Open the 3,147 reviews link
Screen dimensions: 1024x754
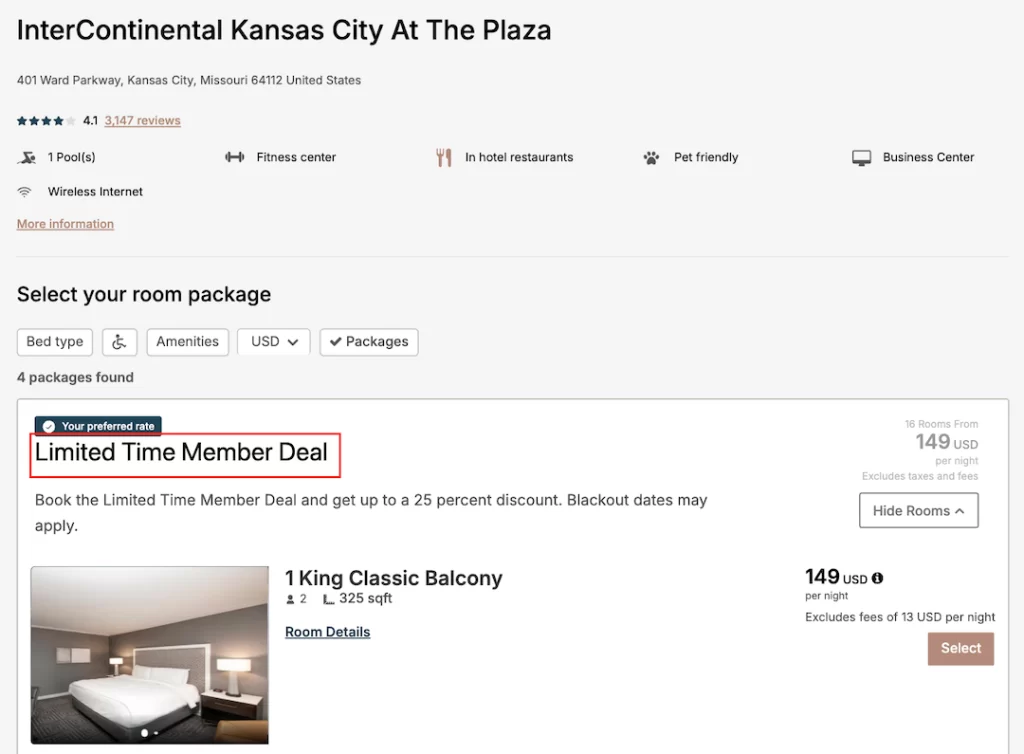142,121
